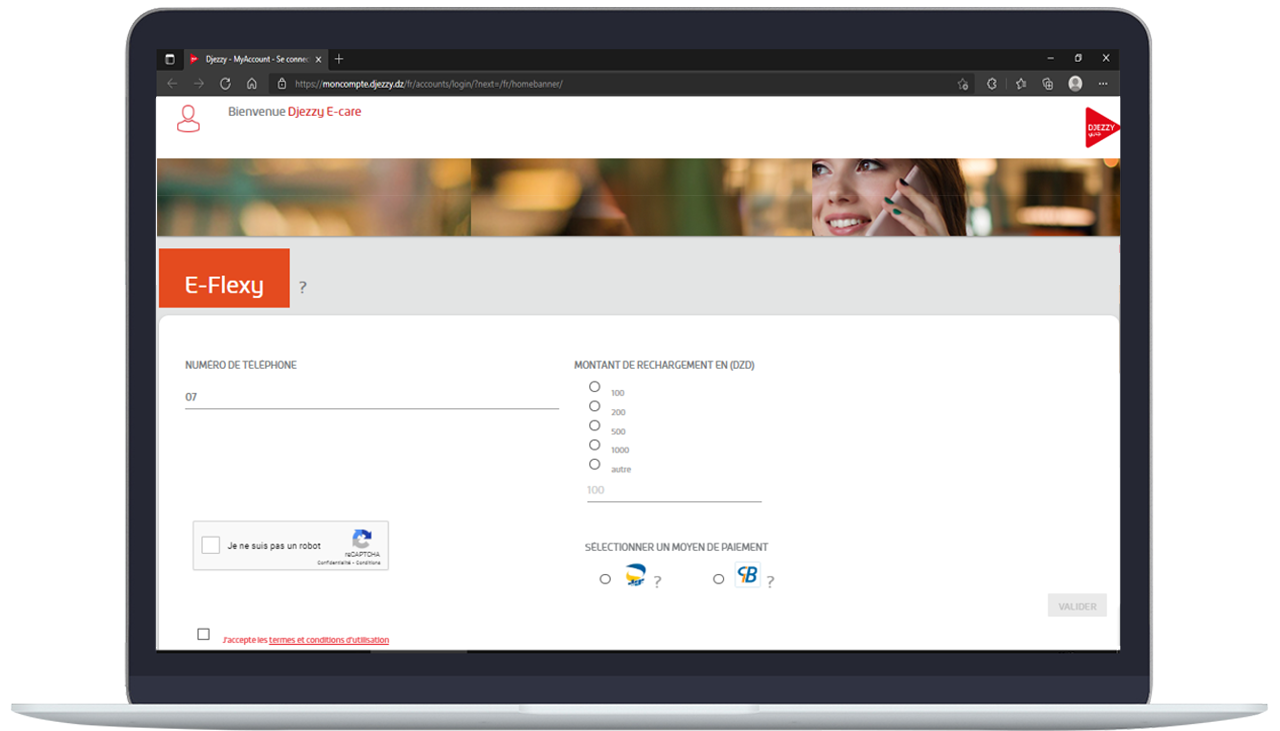Viewport: 1280px width, 731px height.
Task: Choose the 'autre' custom amount option
Action: [x=595, y=464]
